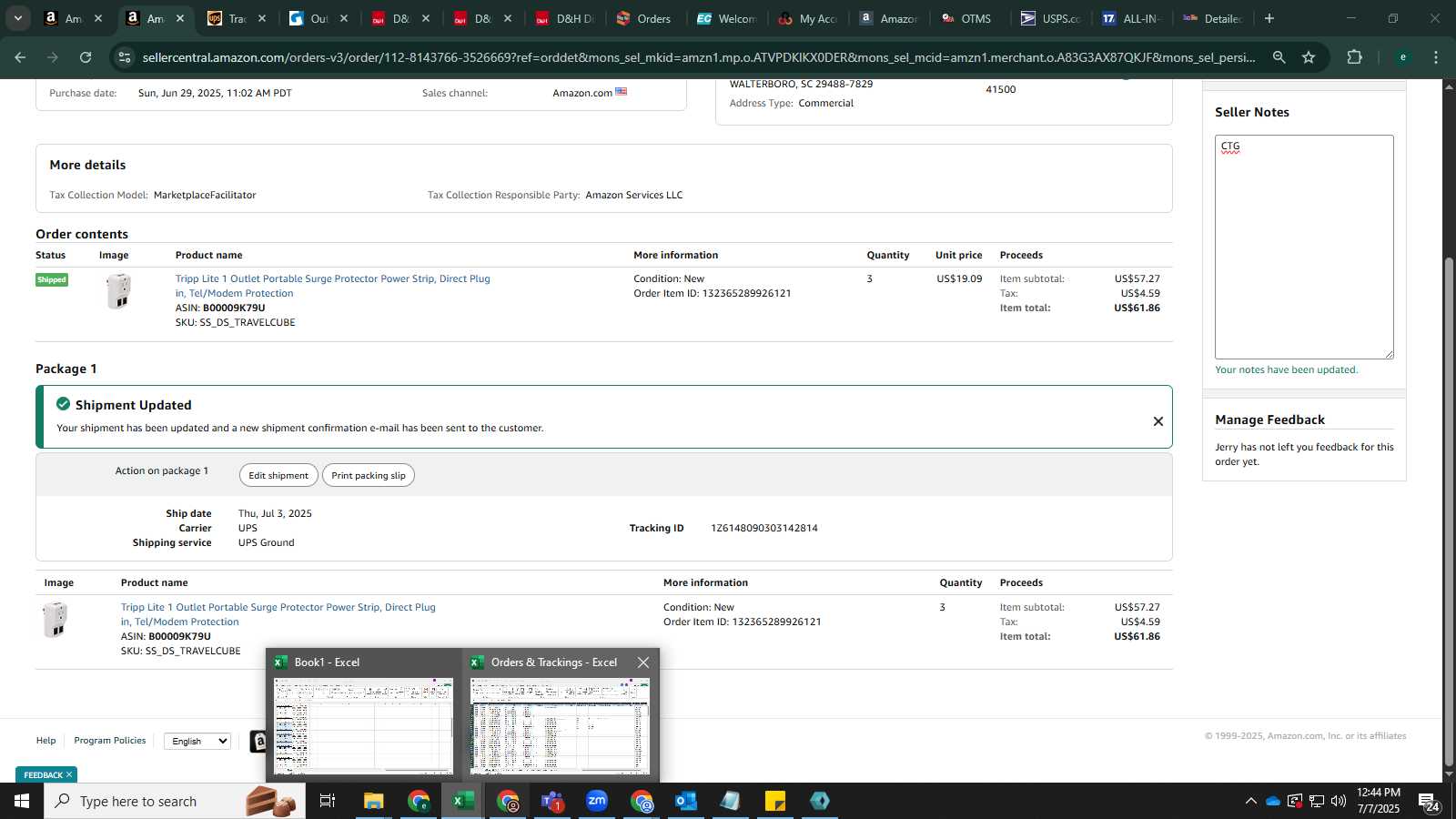The height and width of the screenshot is (819, 1456).
Task: Click the product thumbnail in Package 1
Action: tap(56, 620)
